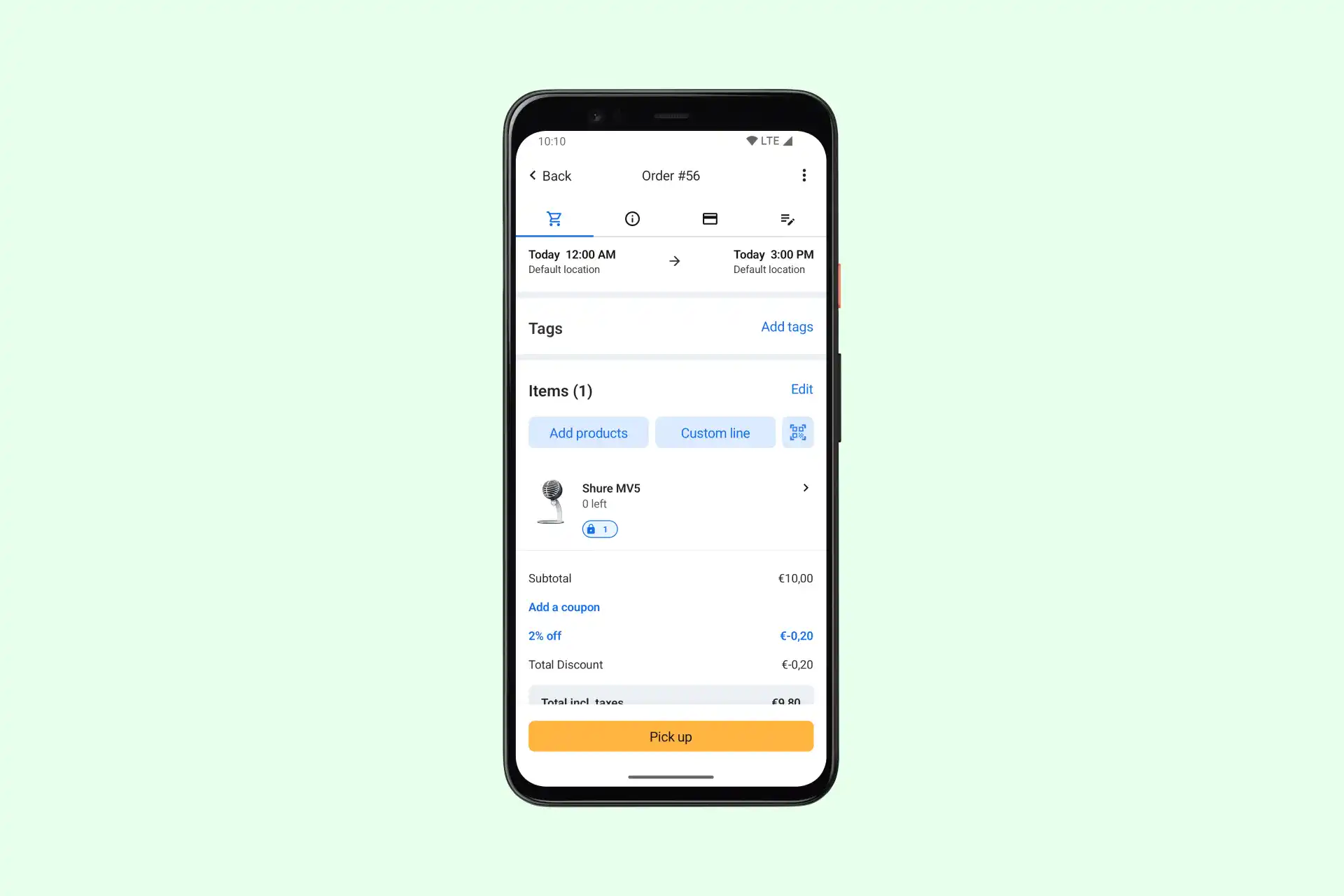Scan barcode using the QR scanner icon
This screenshot has height=896, width=1344.
coord(798,432)
